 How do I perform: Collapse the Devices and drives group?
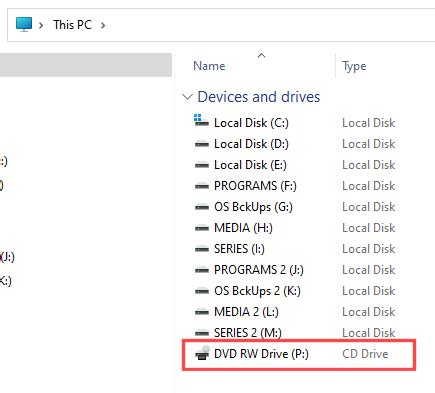(187, 97)
